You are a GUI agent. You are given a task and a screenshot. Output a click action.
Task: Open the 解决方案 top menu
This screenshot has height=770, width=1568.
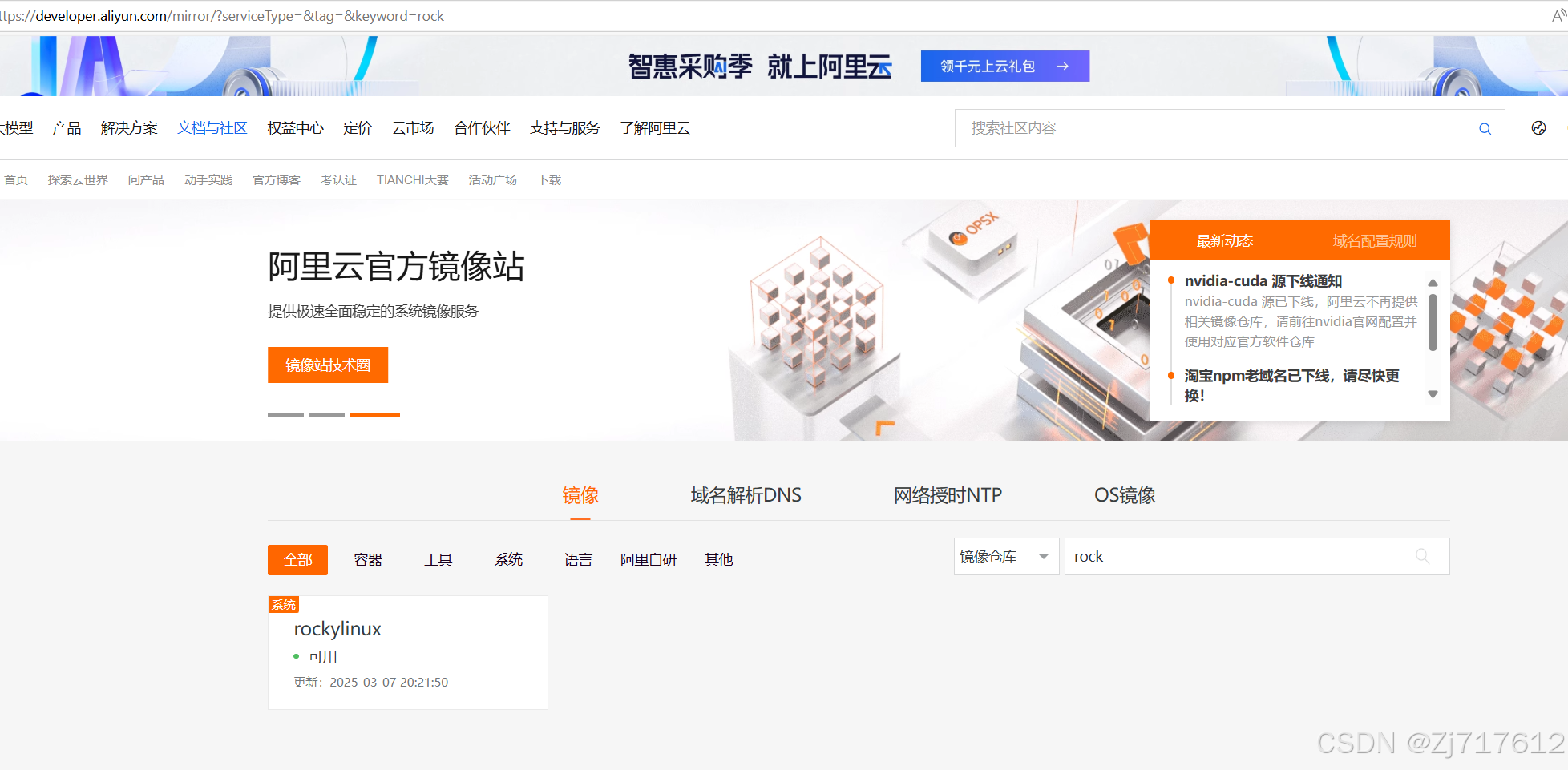click(129, 128)
